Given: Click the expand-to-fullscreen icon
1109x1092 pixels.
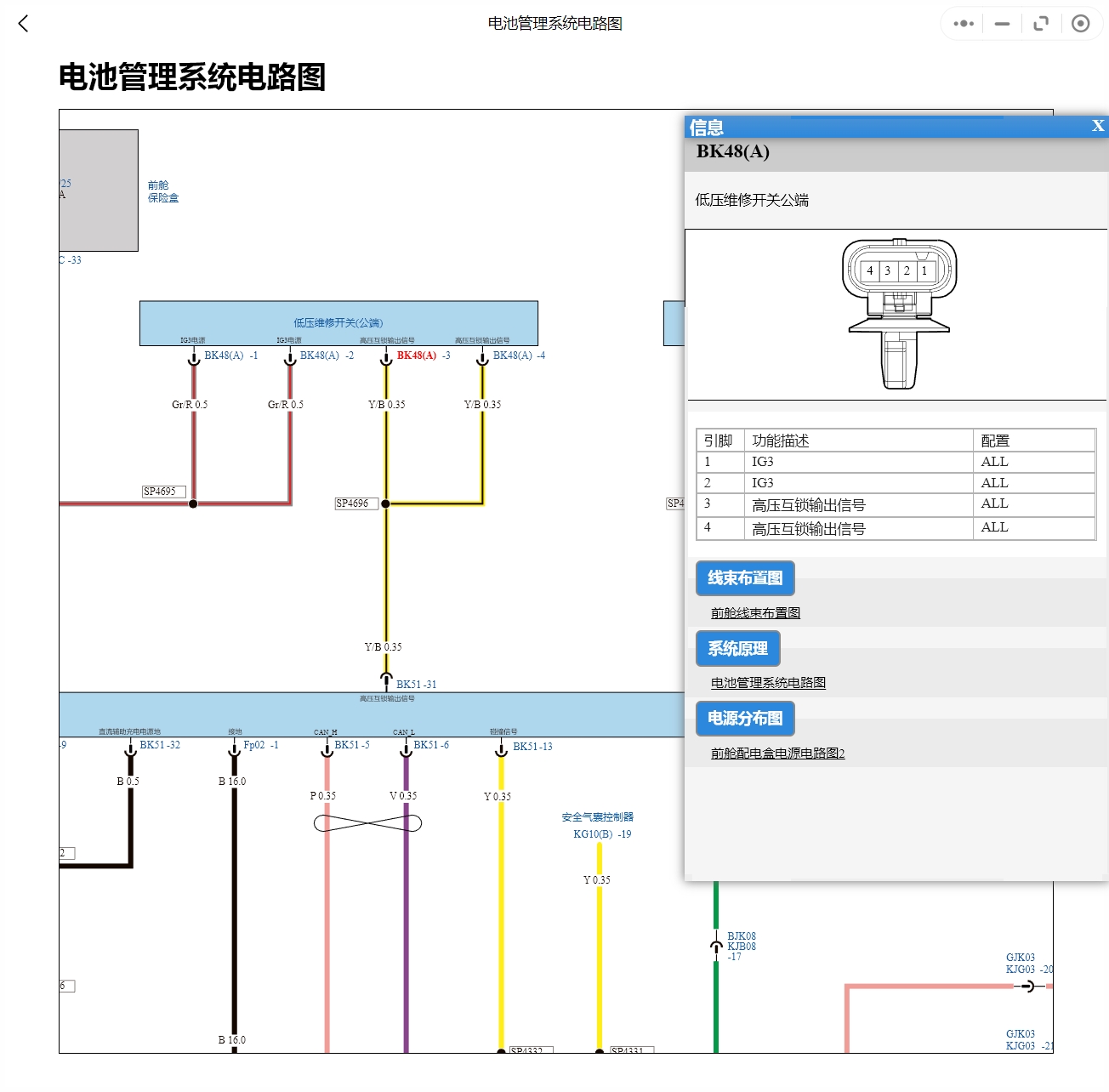Looking at the screenshot, I should [1040, 23].
